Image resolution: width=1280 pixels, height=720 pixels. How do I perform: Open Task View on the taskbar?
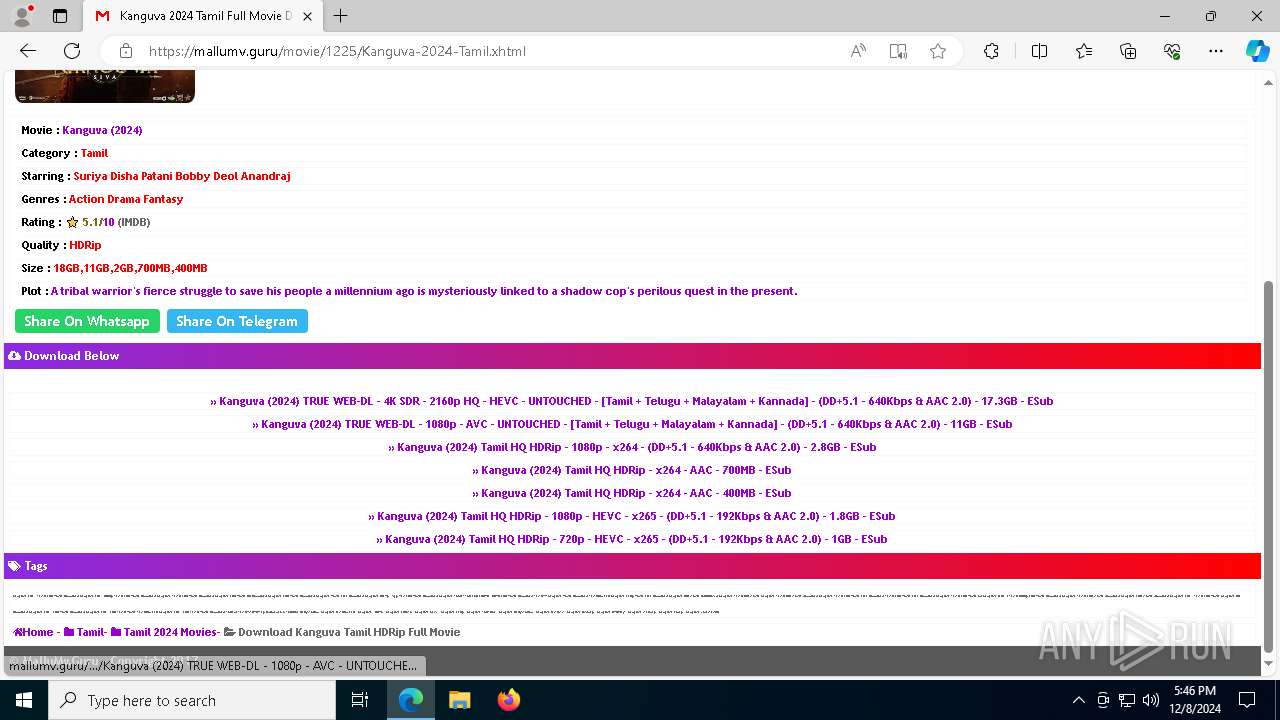pos(360,700)
